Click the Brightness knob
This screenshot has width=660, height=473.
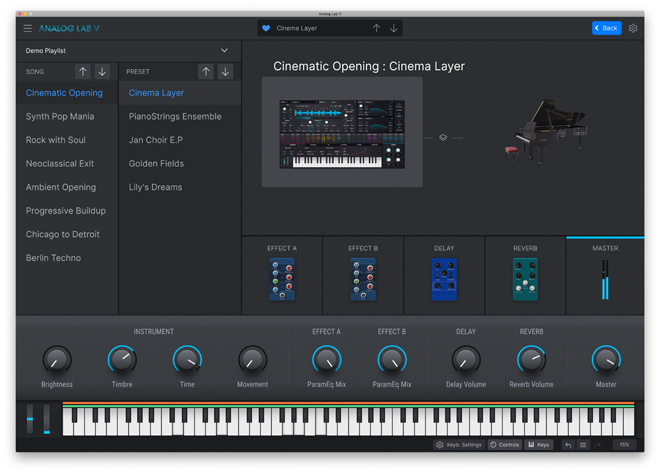coord(57,360)
